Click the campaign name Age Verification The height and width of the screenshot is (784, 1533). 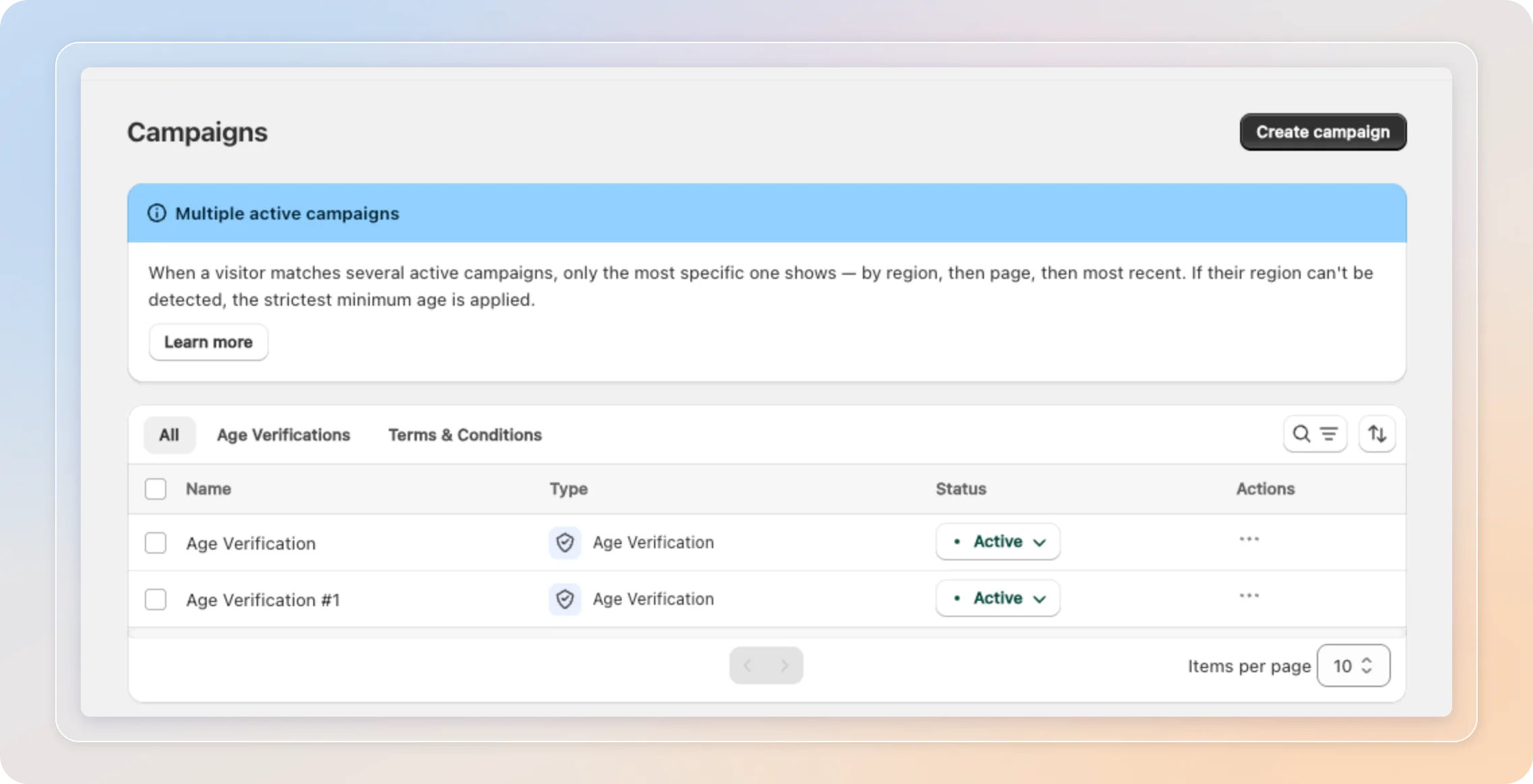click(251, 543)
